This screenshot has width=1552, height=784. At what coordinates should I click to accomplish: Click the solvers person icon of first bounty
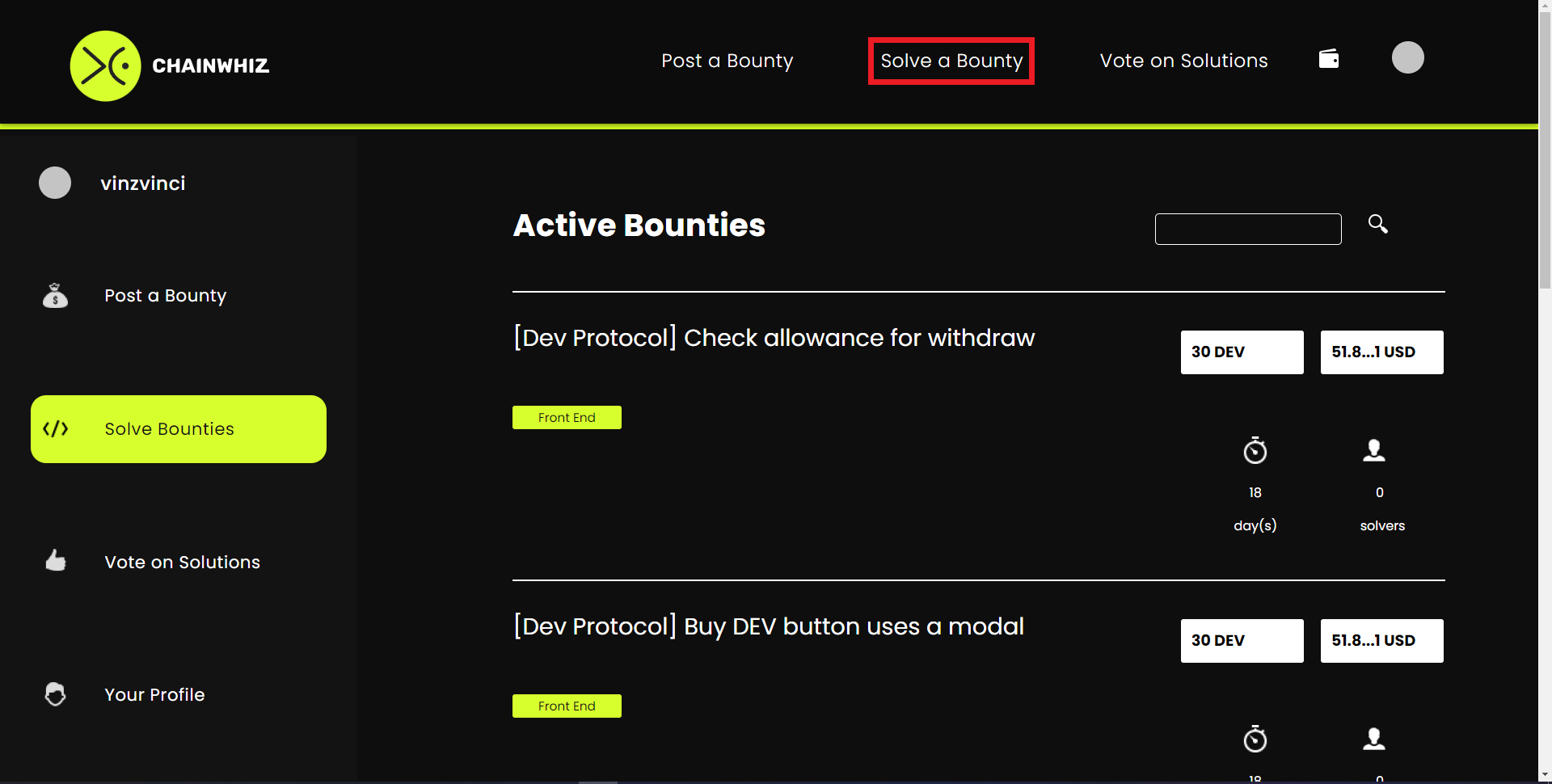(1374, 450)
